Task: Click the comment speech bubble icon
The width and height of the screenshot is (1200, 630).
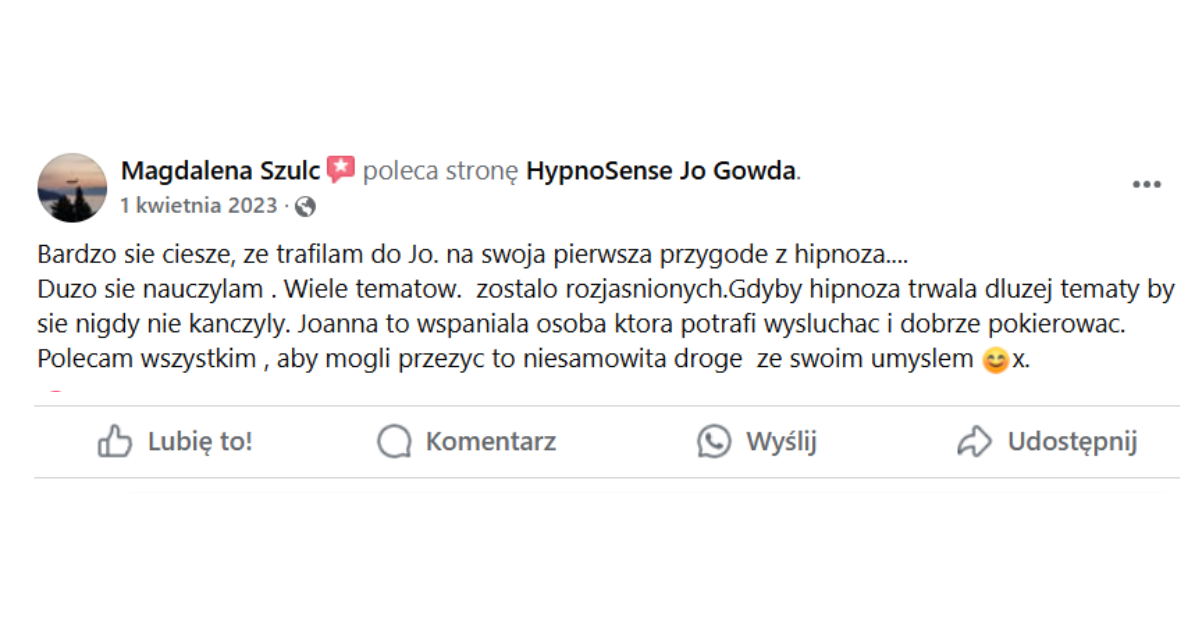Action: 395,442
